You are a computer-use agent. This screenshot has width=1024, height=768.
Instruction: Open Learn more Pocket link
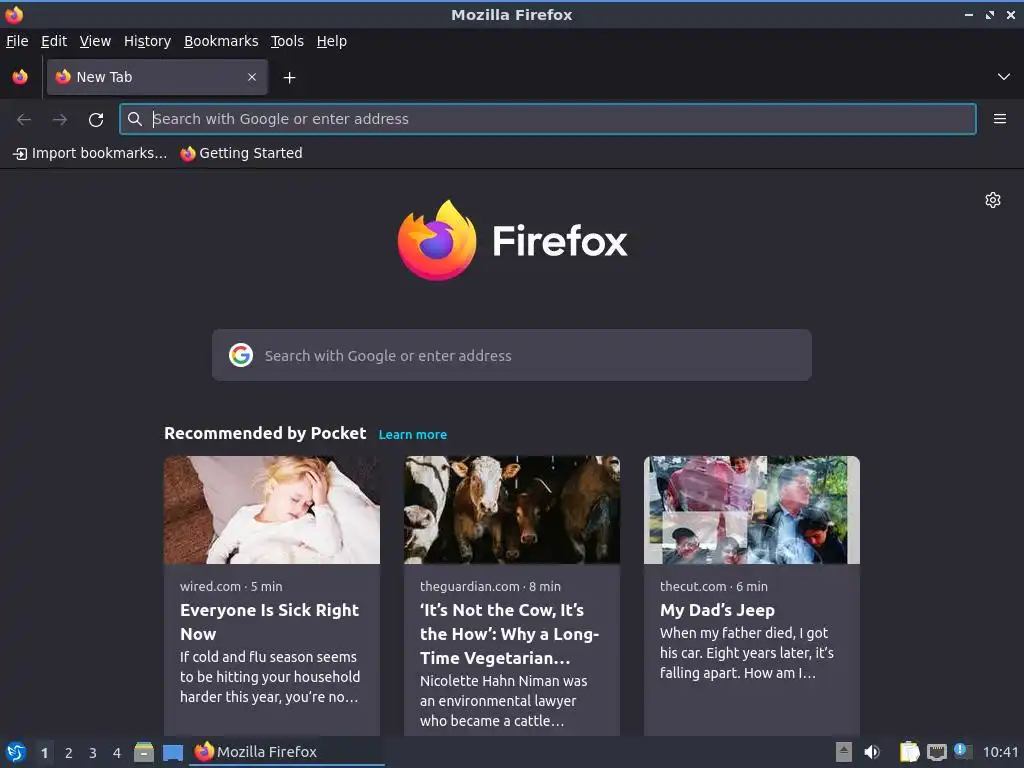(x=413, y=434)
